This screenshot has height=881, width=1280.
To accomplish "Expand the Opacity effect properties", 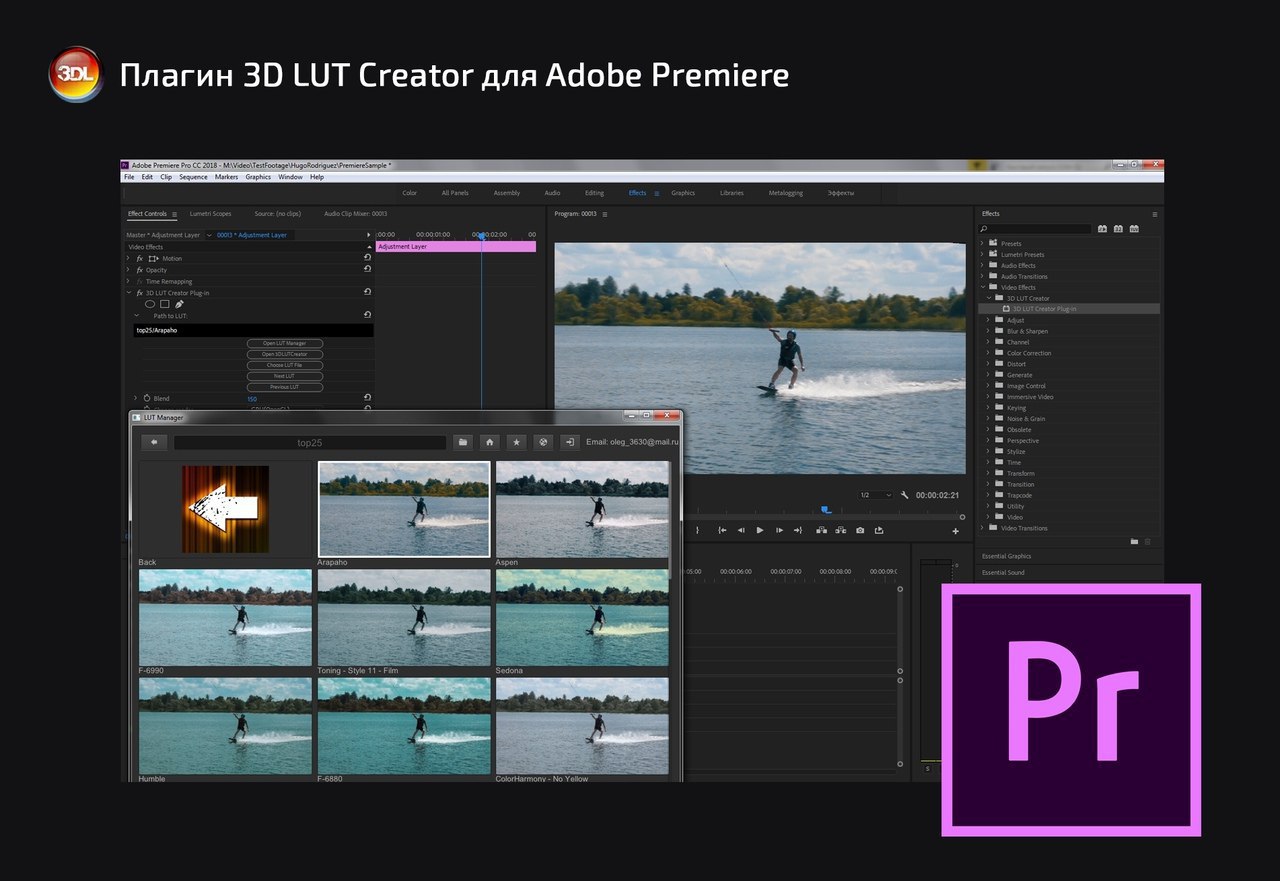I will tap(128, 270).
